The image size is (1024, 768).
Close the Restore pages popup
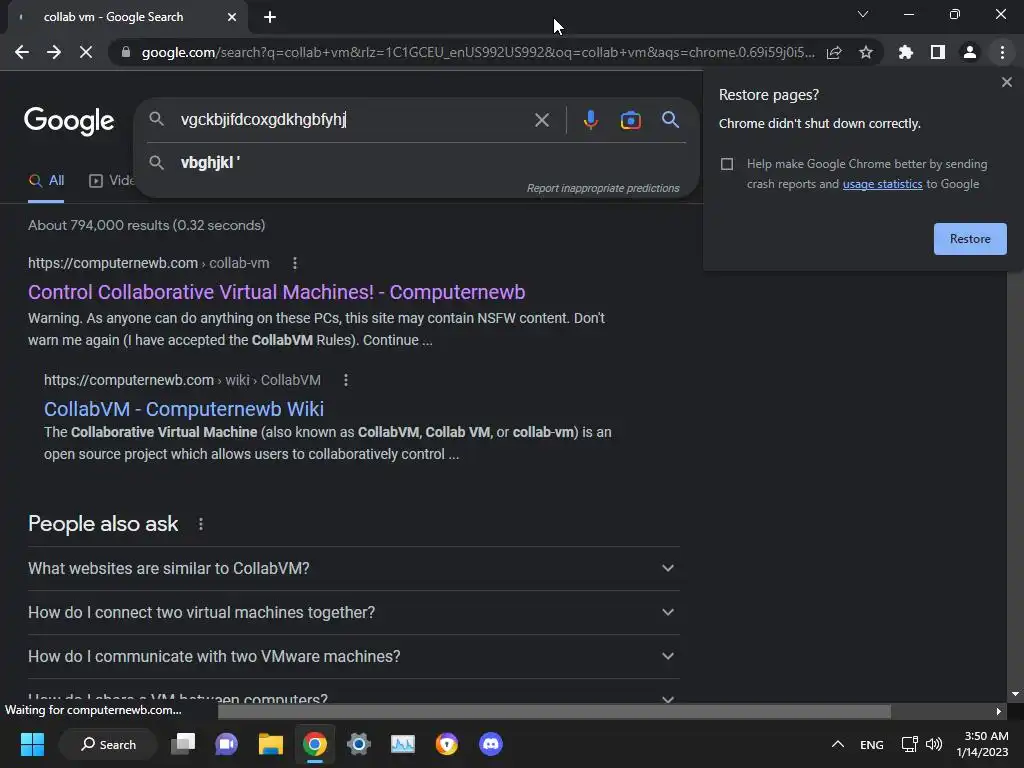1006,82
